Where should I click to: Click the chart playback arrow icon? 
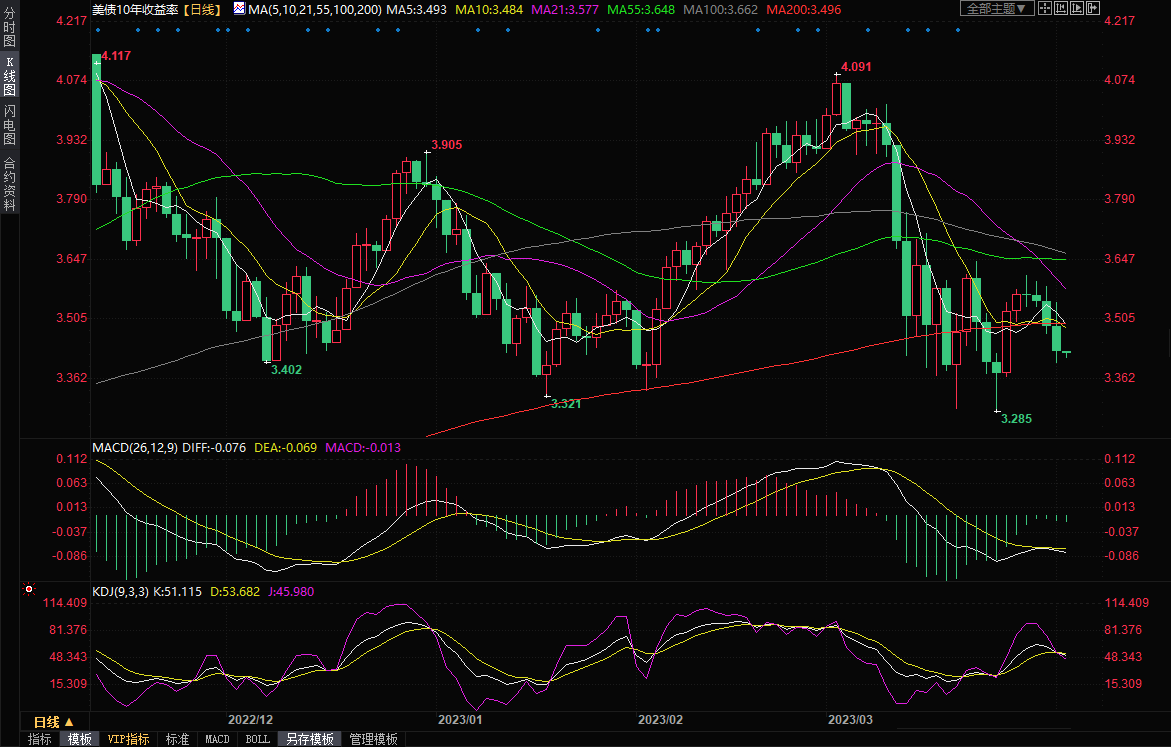coord(1078,8)
